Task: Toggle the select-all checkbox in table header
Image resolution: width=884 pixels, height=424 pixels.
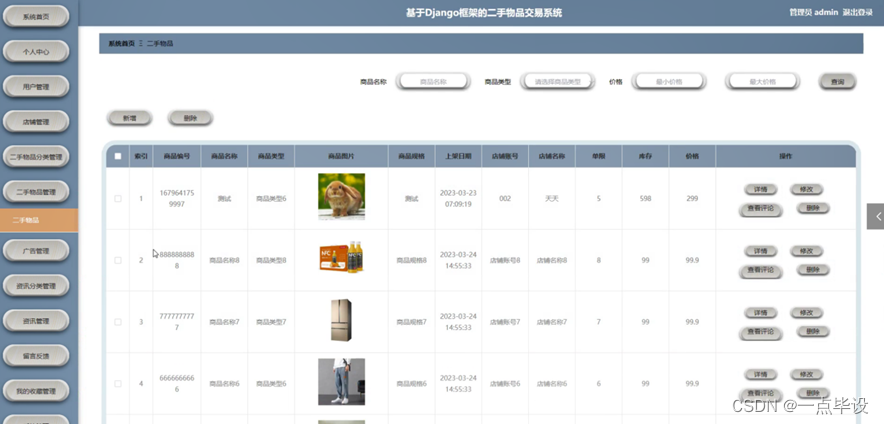Action: [x=118, y=156]
